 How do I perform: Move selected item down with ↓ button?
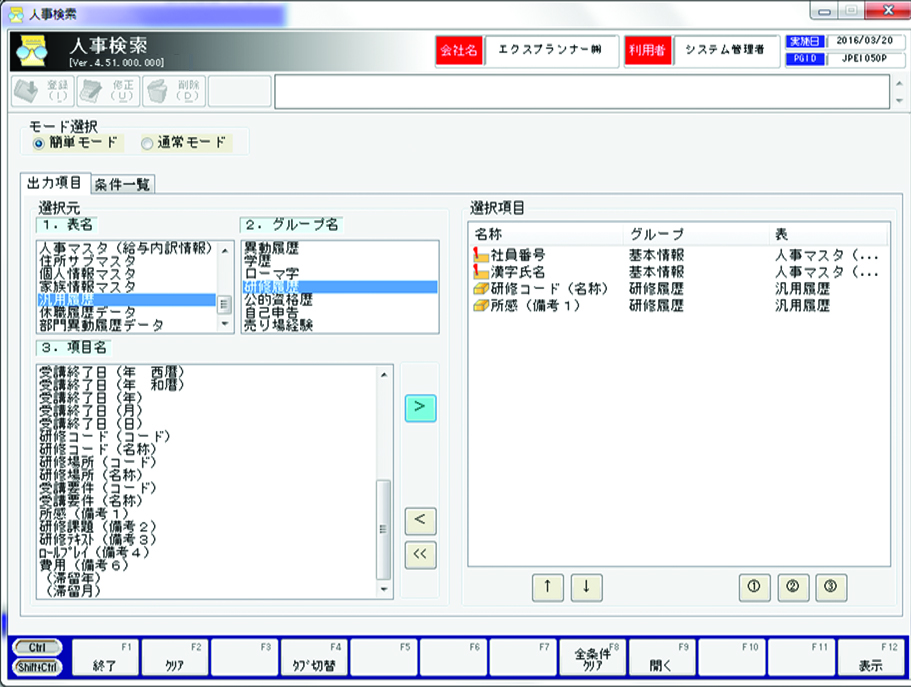coord(587,588)
